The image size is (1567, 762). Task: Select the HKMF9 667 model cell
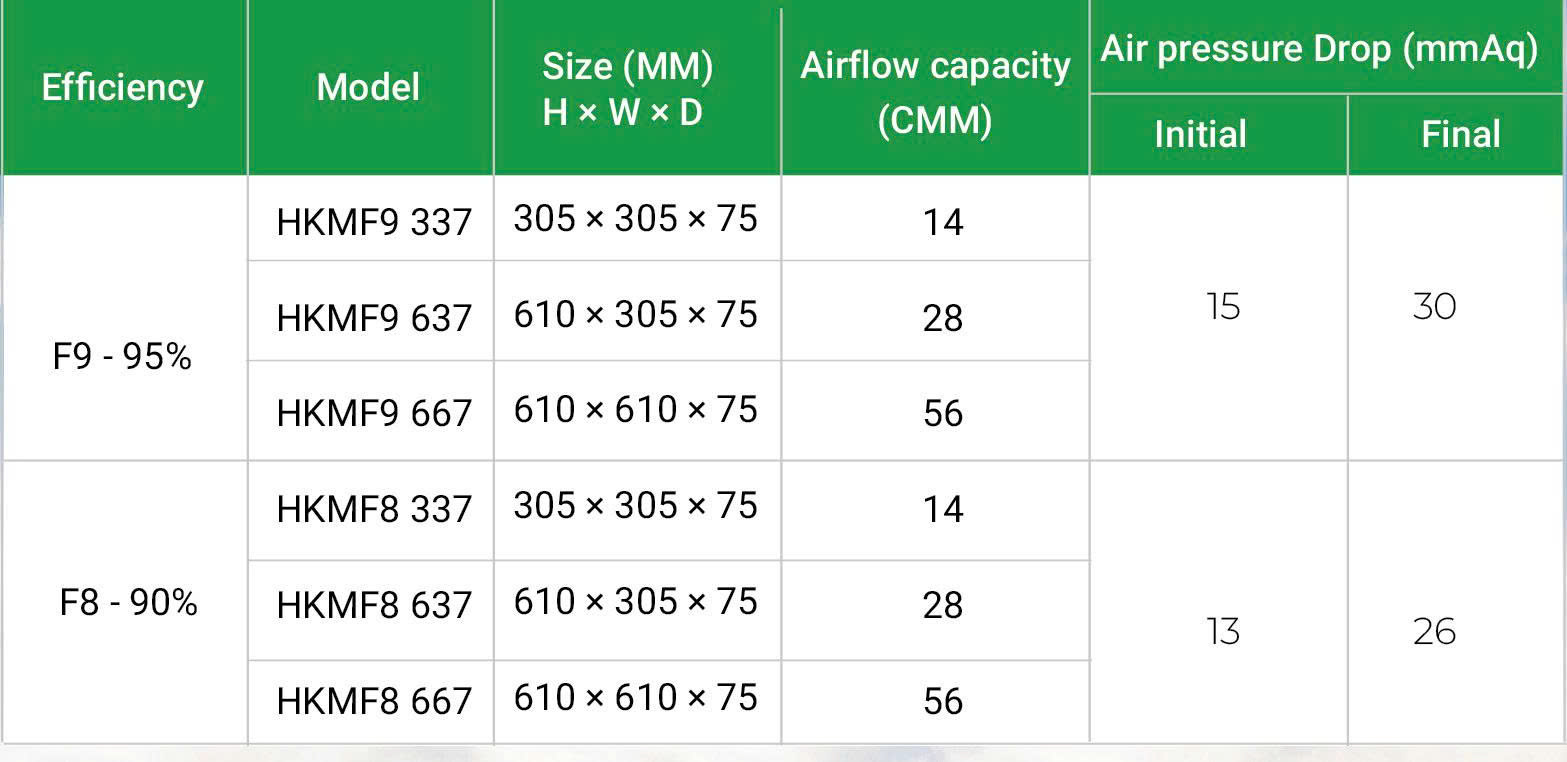pyautogui.click(x=373, y=413)
